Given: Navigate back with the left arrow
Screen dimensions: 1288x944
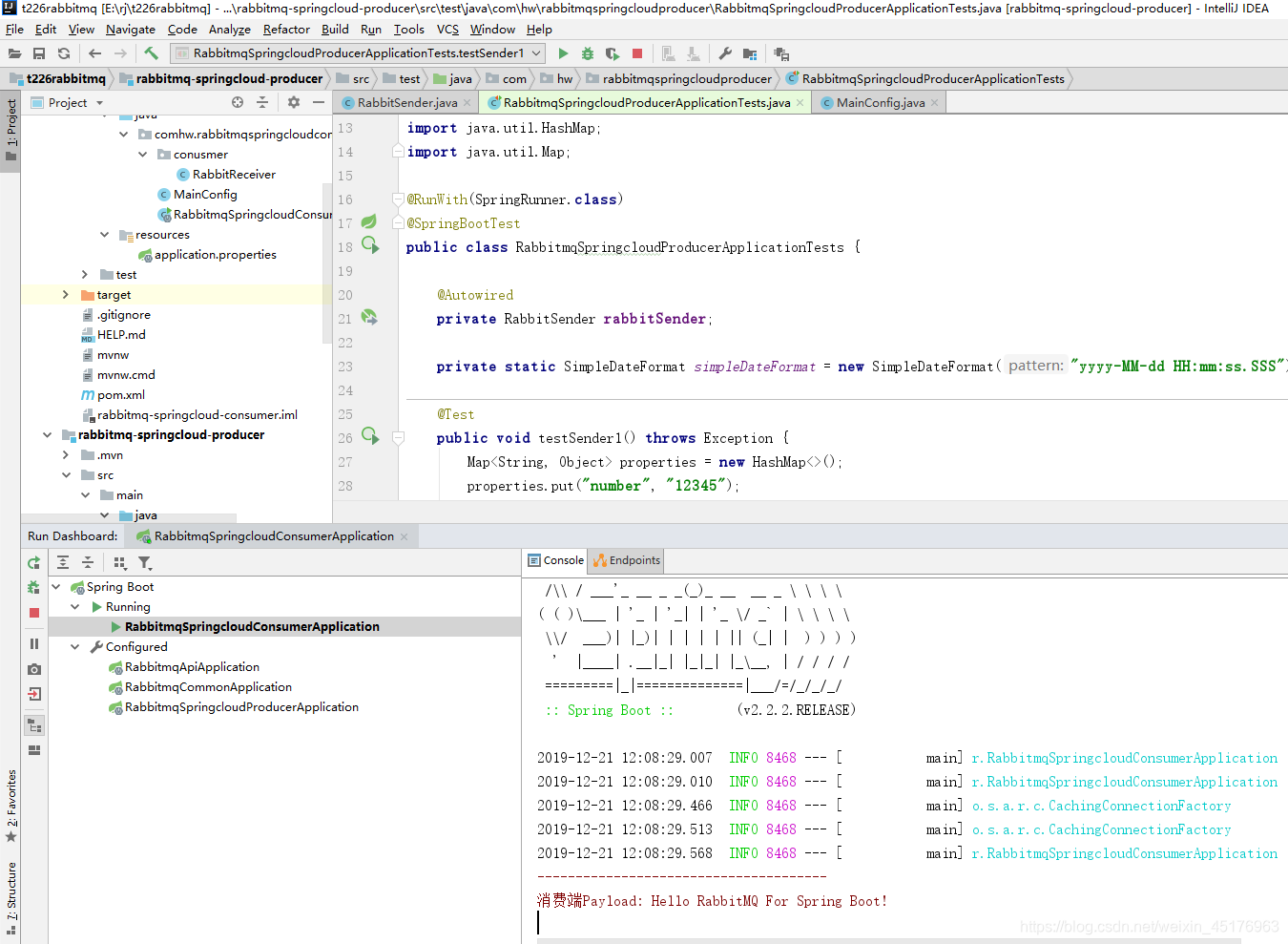Looking at the screenshot, I should [x=94, y=53].
